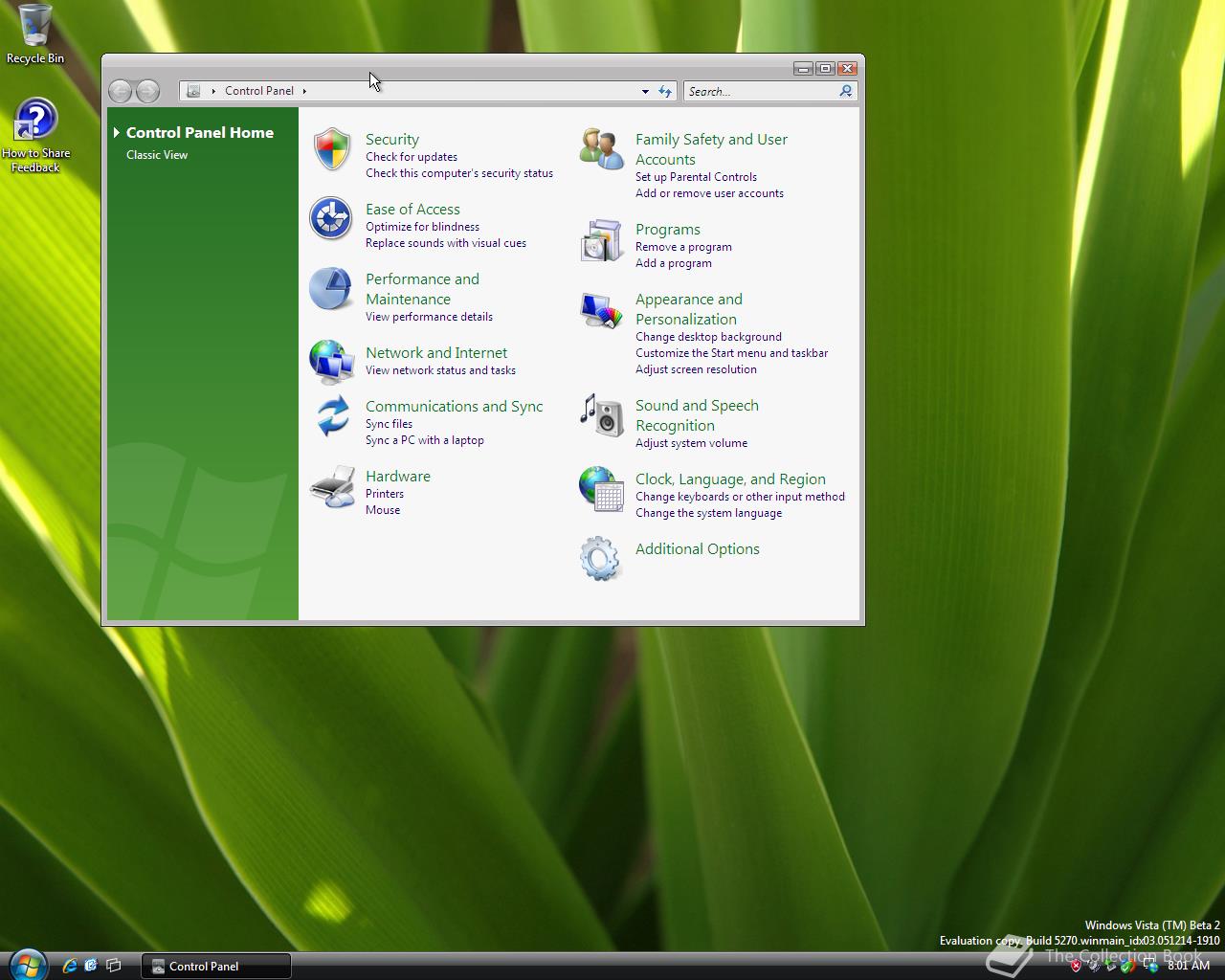Open Family Safety and User Accounts icon
This screenshot has width=1225, height=980.
[601, 149]
